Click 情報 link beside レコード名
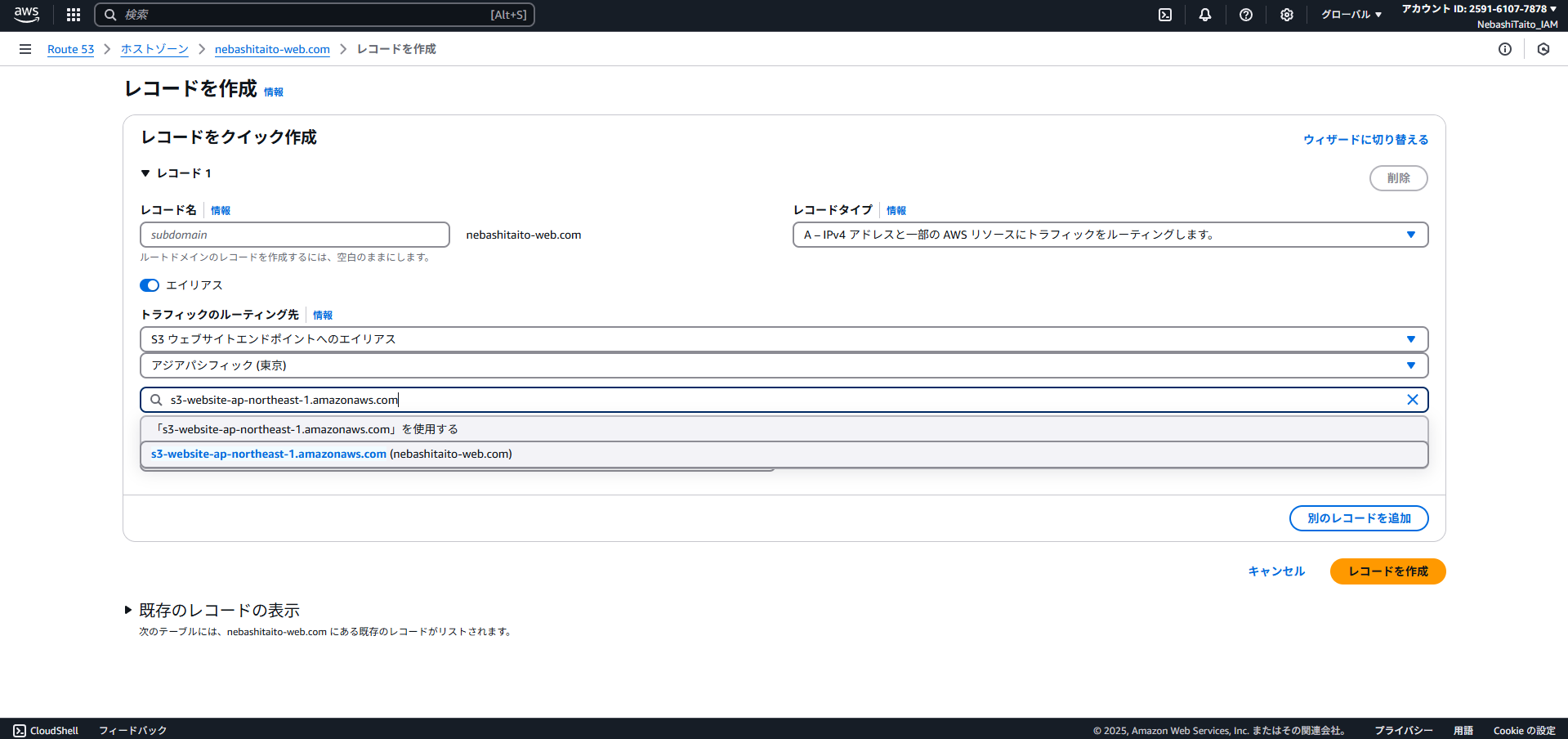This screenshot has height=739, width=1568. click(x=221, y=211)
